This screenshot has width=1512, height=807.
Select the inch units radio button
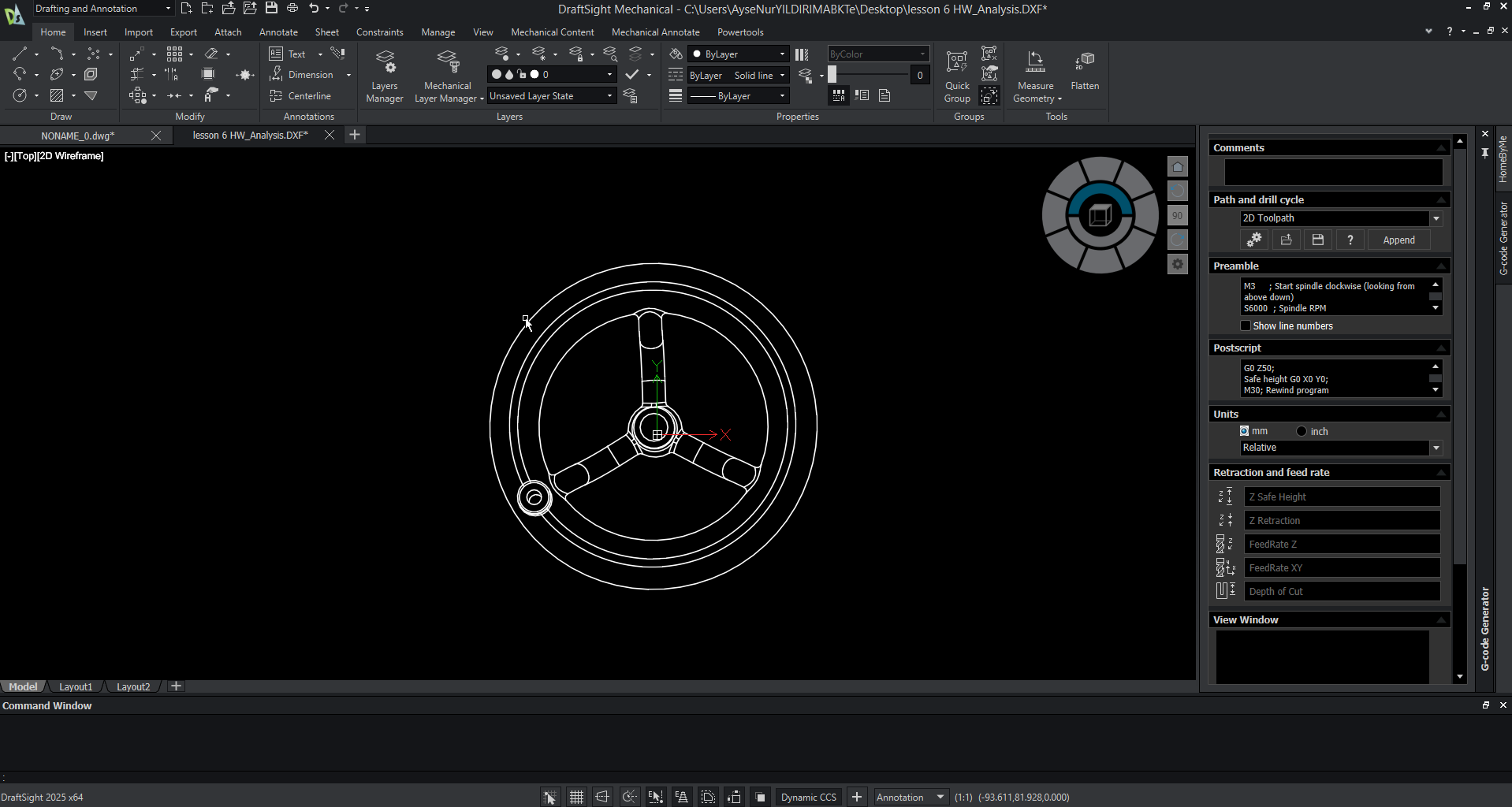tap(1302, 431)
